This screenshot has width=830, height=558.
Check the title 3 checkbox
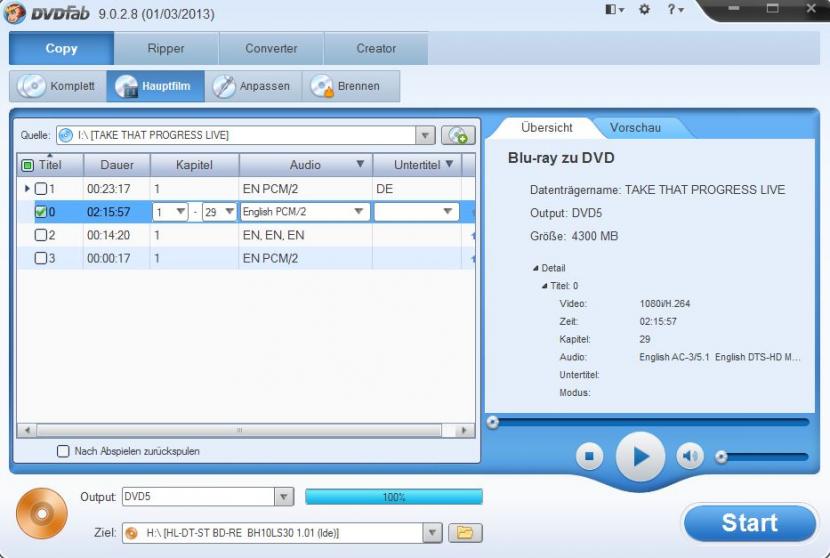(41, 258)
